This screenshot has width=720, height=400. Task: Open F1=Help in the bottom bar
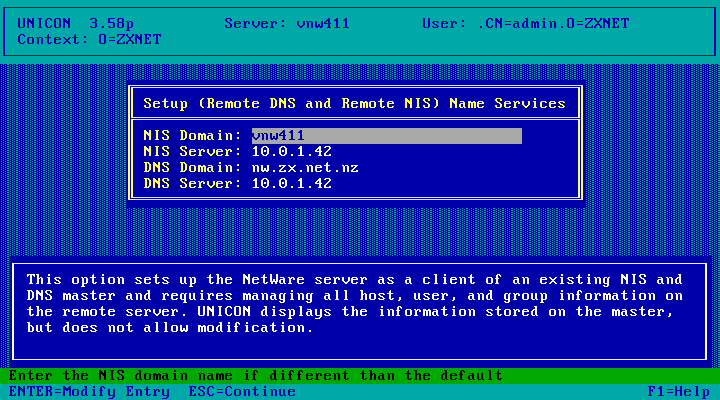click(x=679, y=392)
